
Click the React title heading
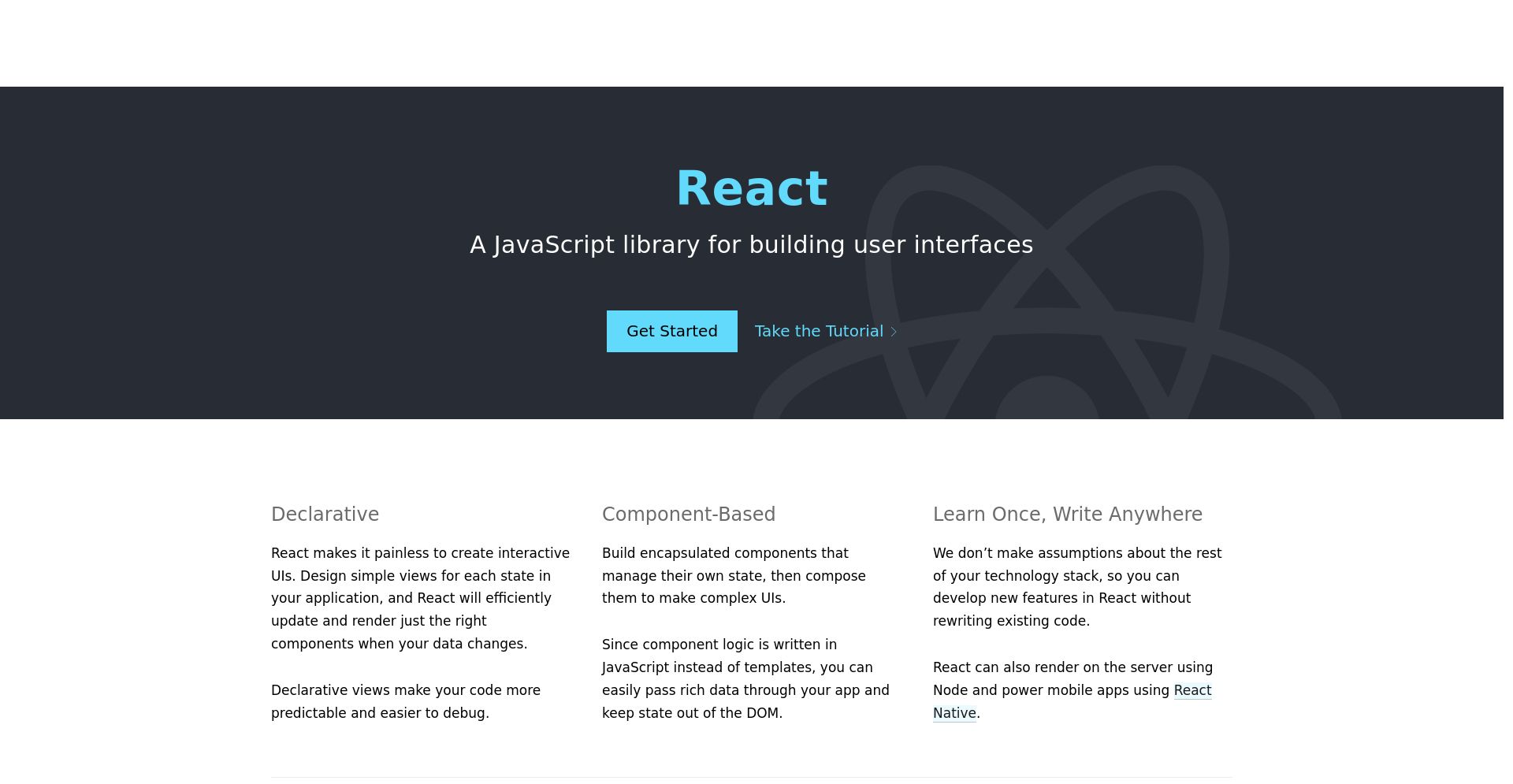[x=752, y=188]
